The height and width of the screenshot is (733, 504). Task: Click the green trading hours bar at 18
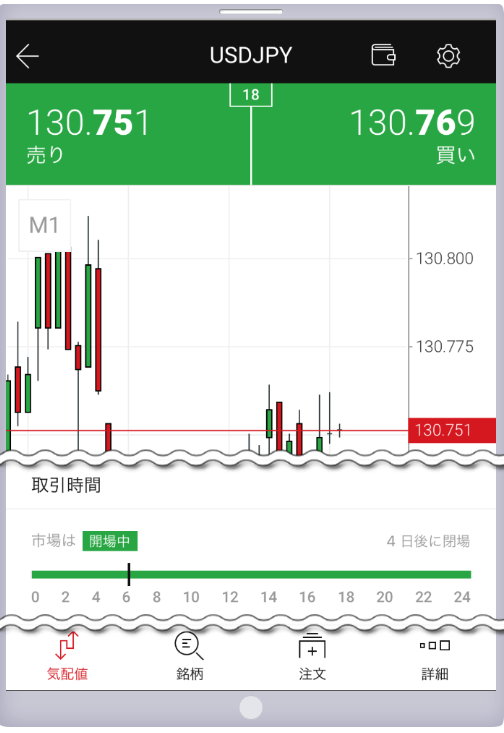coord(346,575)
